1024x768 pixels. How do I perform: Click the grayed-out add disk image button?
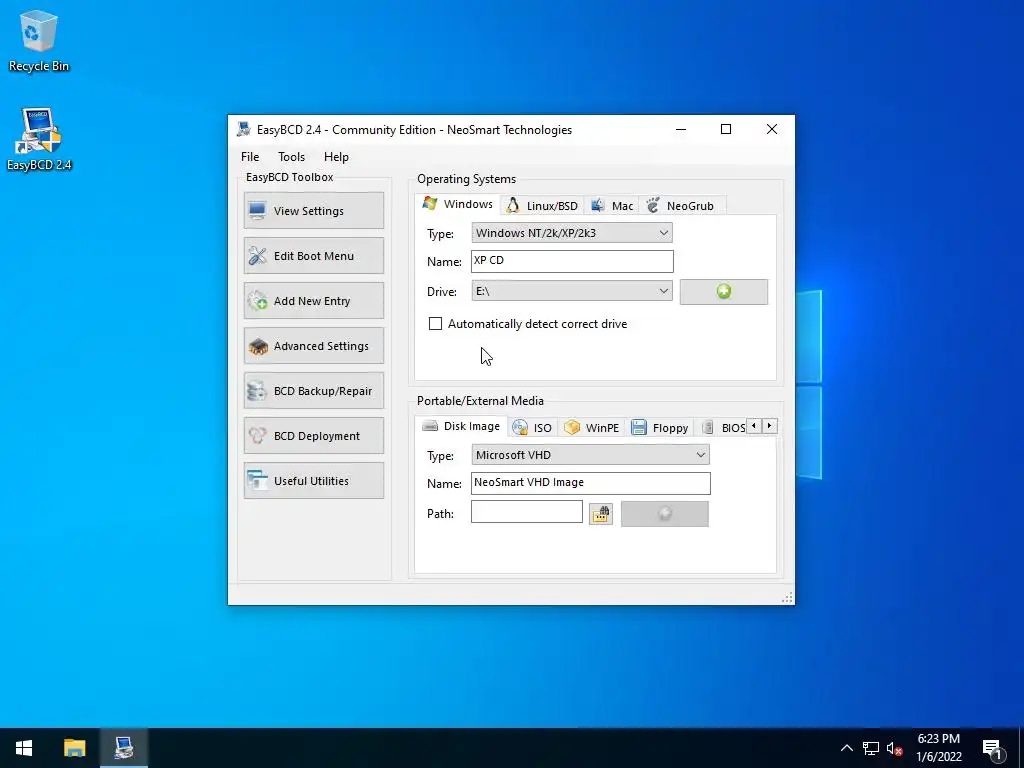coord(665,514)
